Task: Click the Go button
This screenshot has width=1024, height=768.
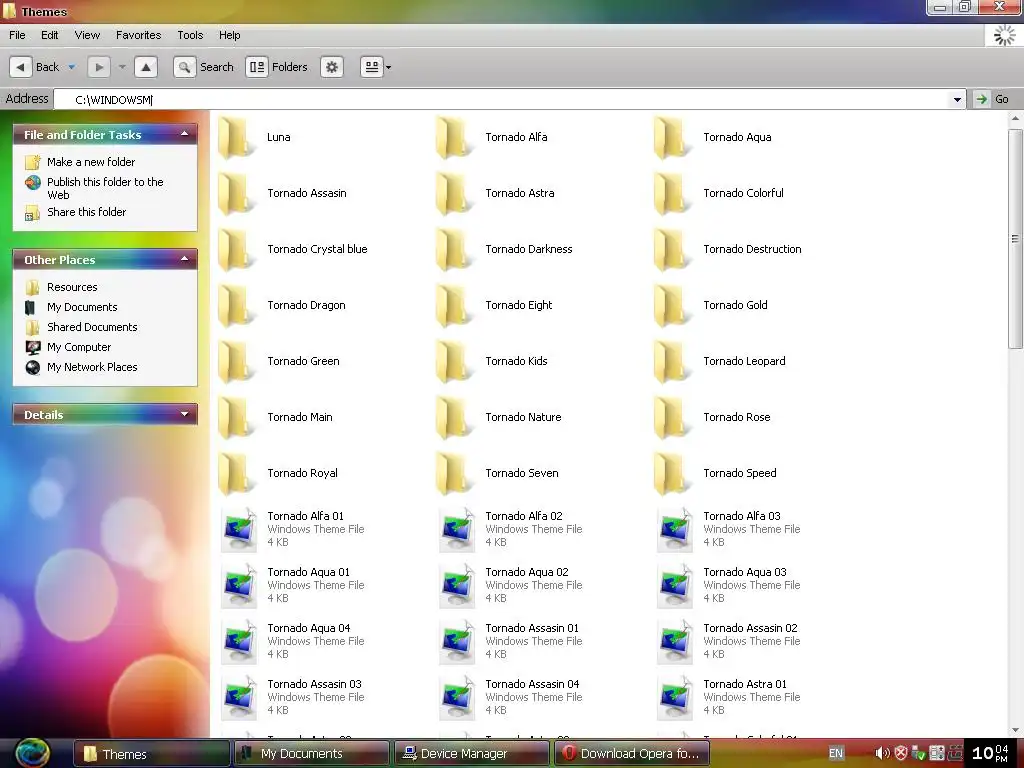Action: coord(993,99)
